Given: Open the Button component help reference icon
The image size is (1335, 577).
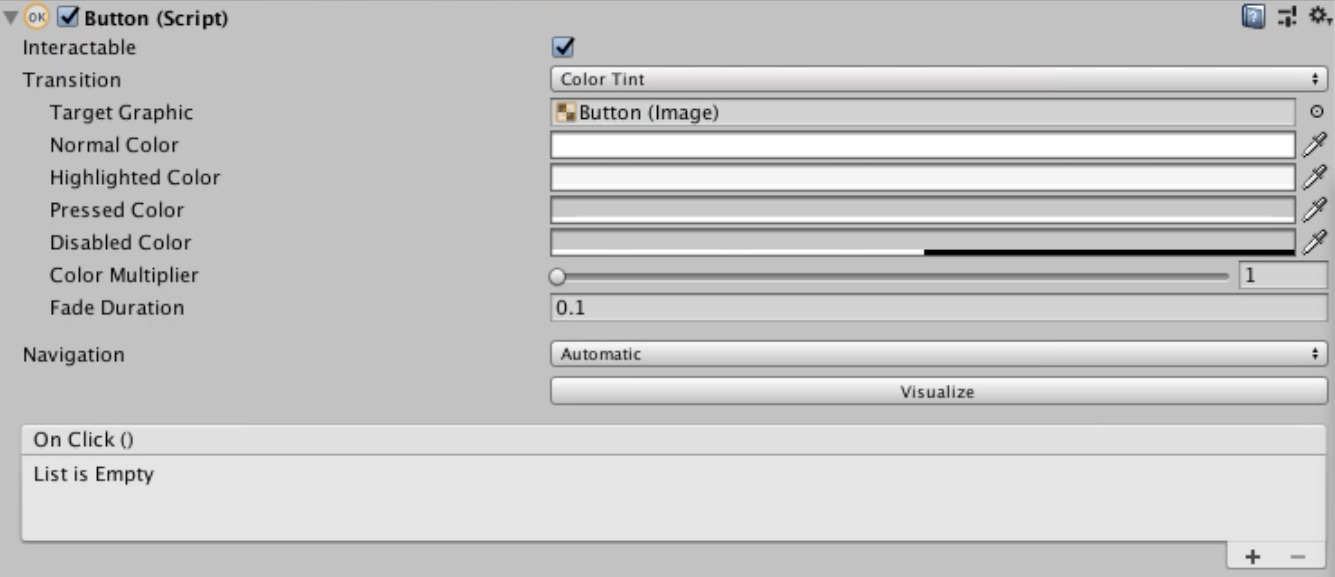Looking at the screenshot, I should tap(1261, 15).
